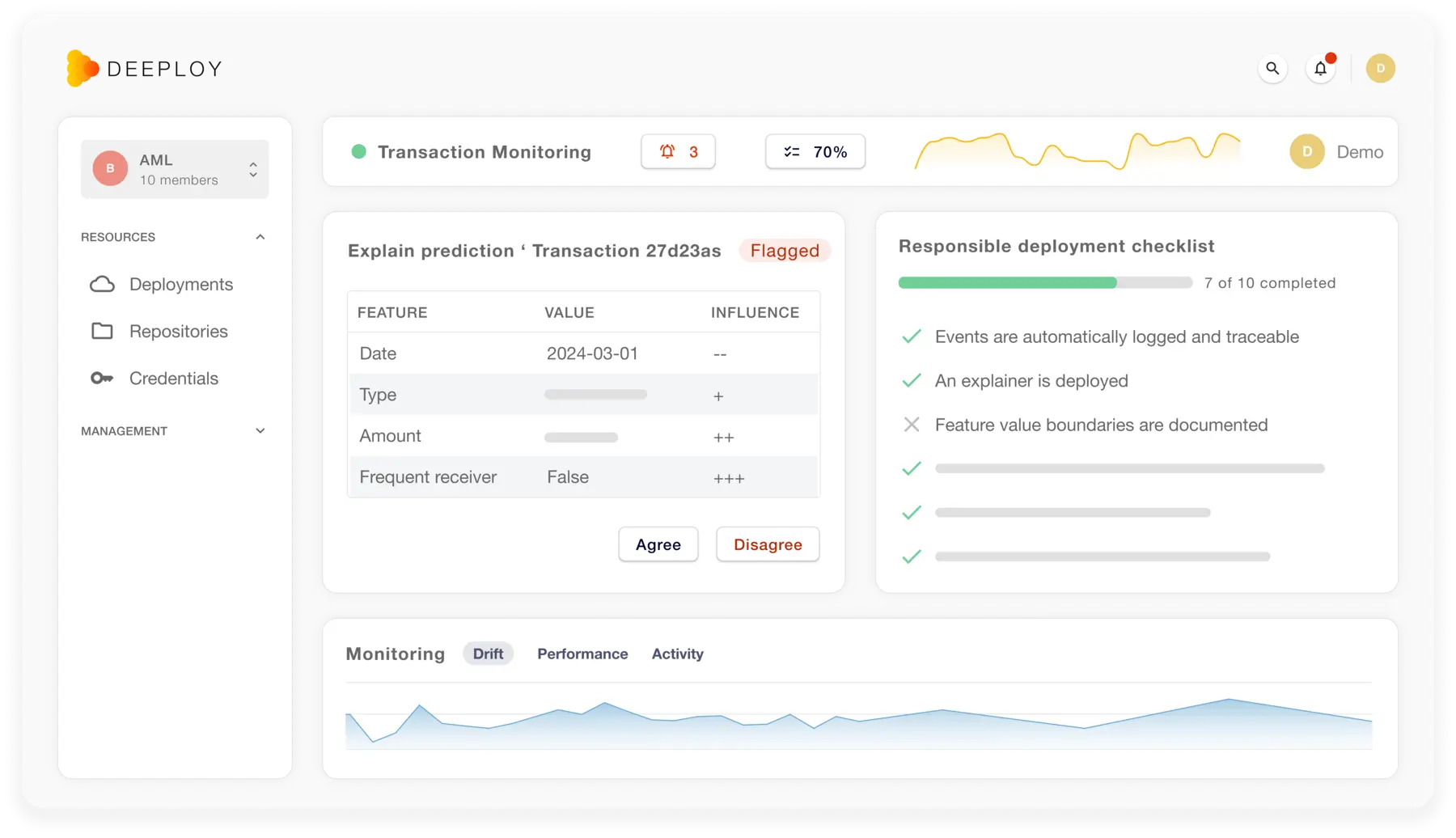The width and height of the screenshot is (1456, 838).
Task: Click the Transaction Monitoring title
Action: coord(485,151)
